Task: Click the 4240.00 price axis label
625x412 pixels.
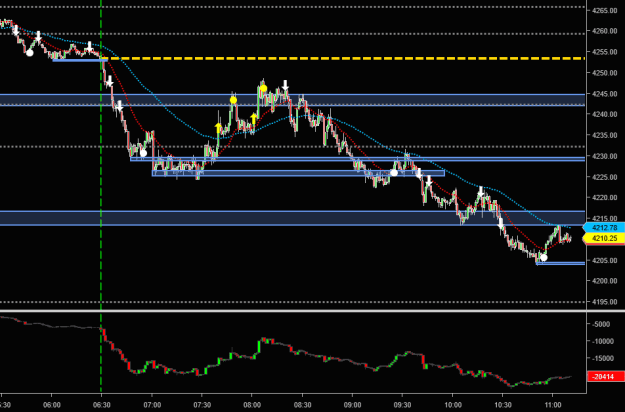Action: pos(604,114)
